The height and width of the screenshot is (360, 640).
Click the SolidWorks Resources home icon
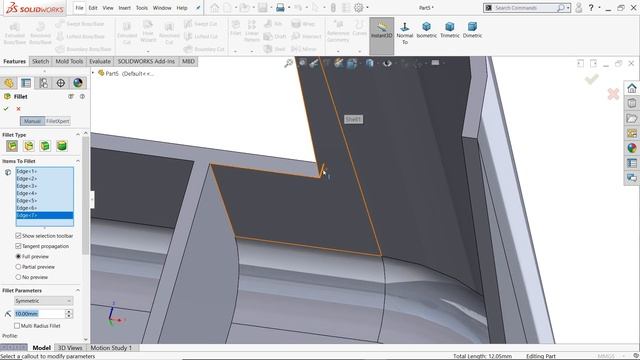coord(632,88)
